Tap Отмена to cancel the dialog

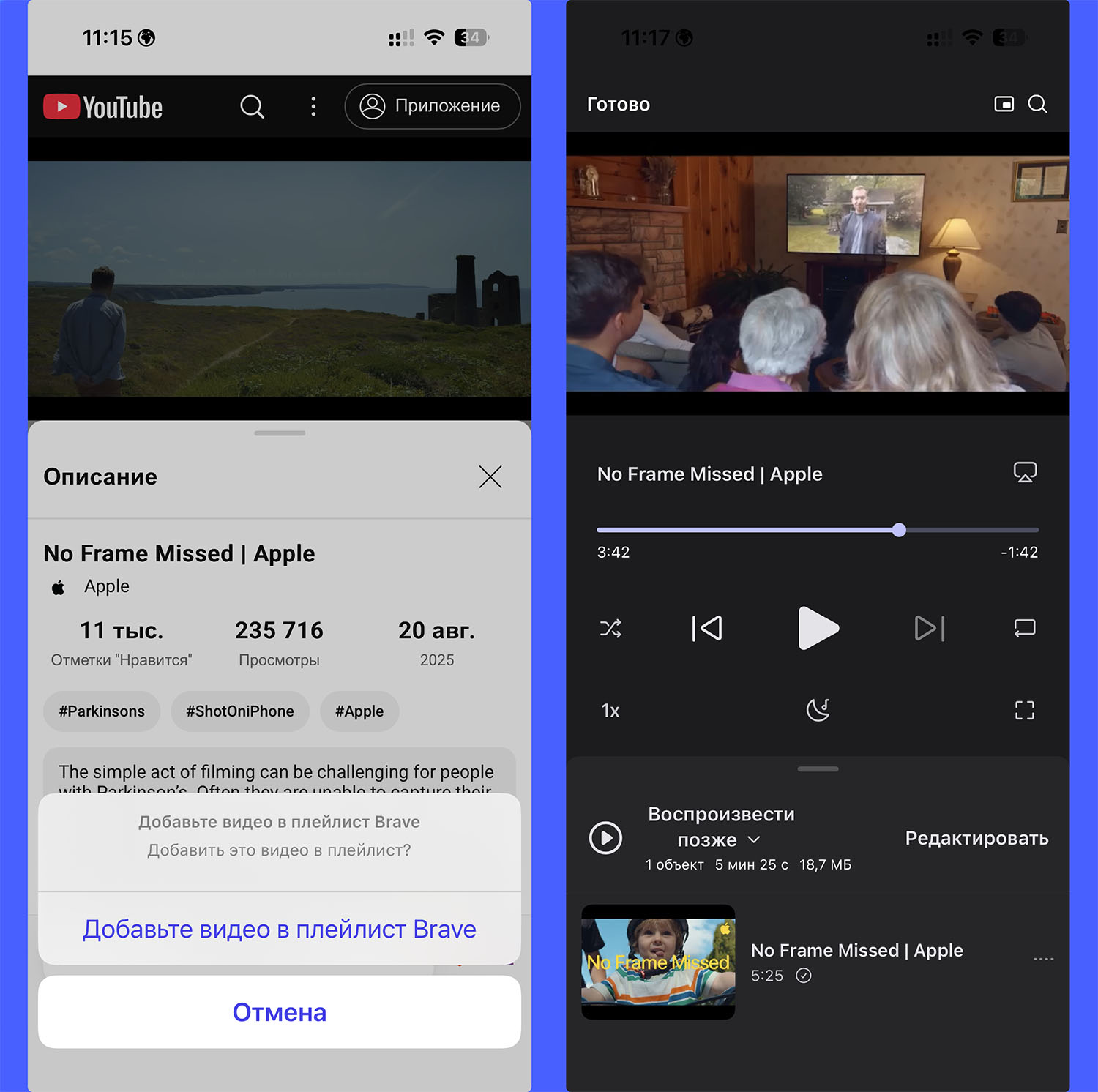click(x=279, y=1012)
